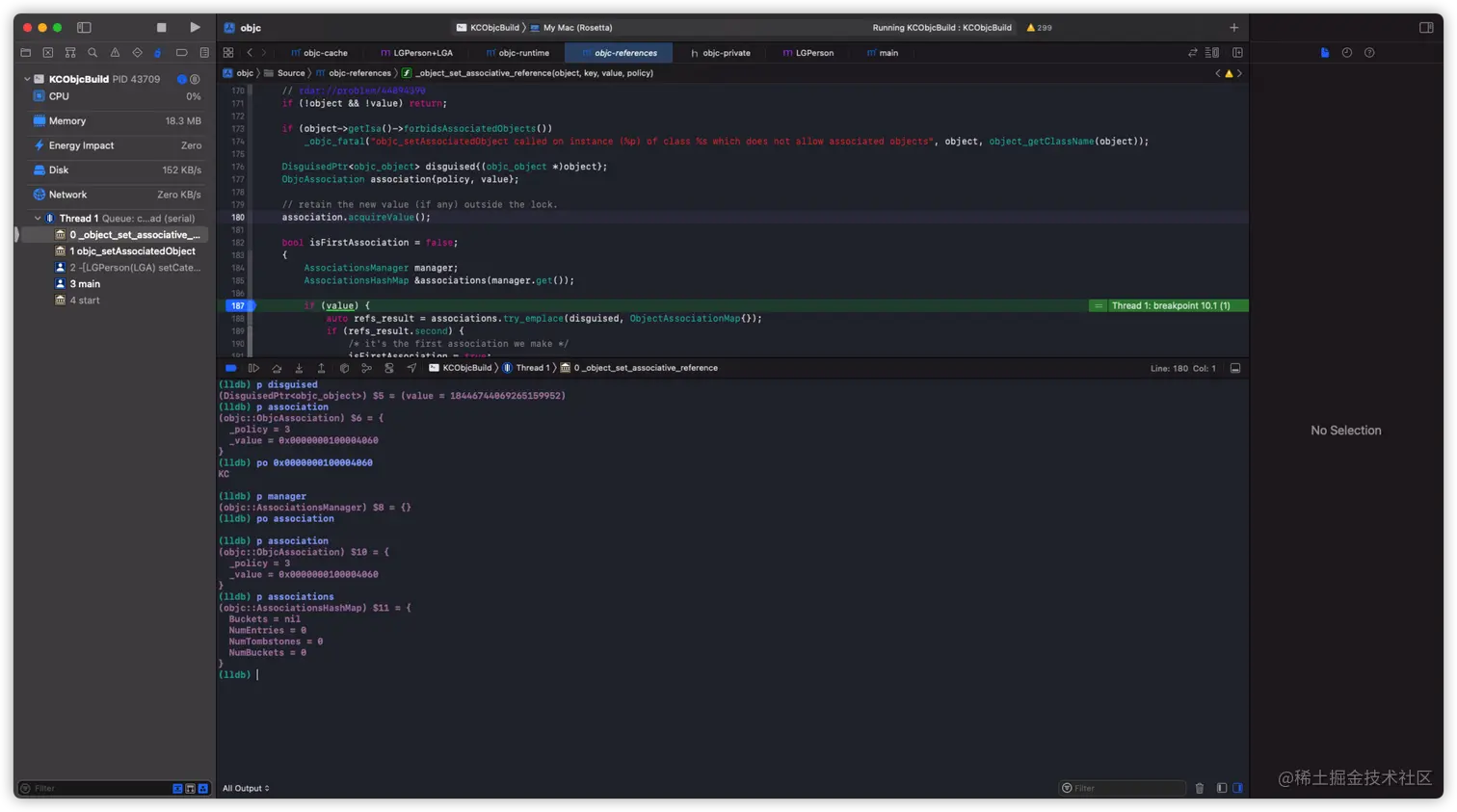
Task: Select the Energy Impact gauge
Action: (116, 145)
